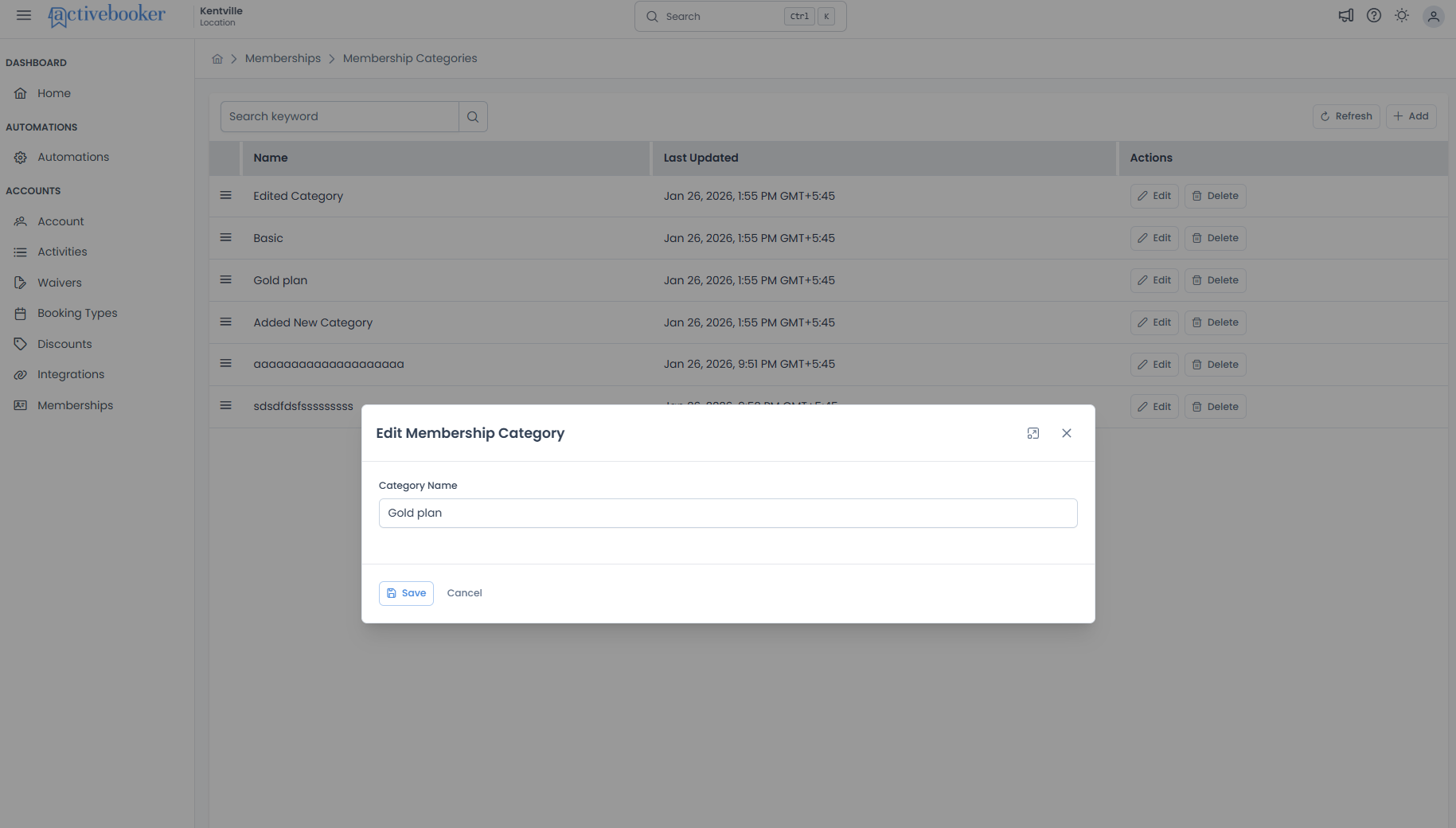
Task: Open the activebooker logo home link
Action: (107, 15)
